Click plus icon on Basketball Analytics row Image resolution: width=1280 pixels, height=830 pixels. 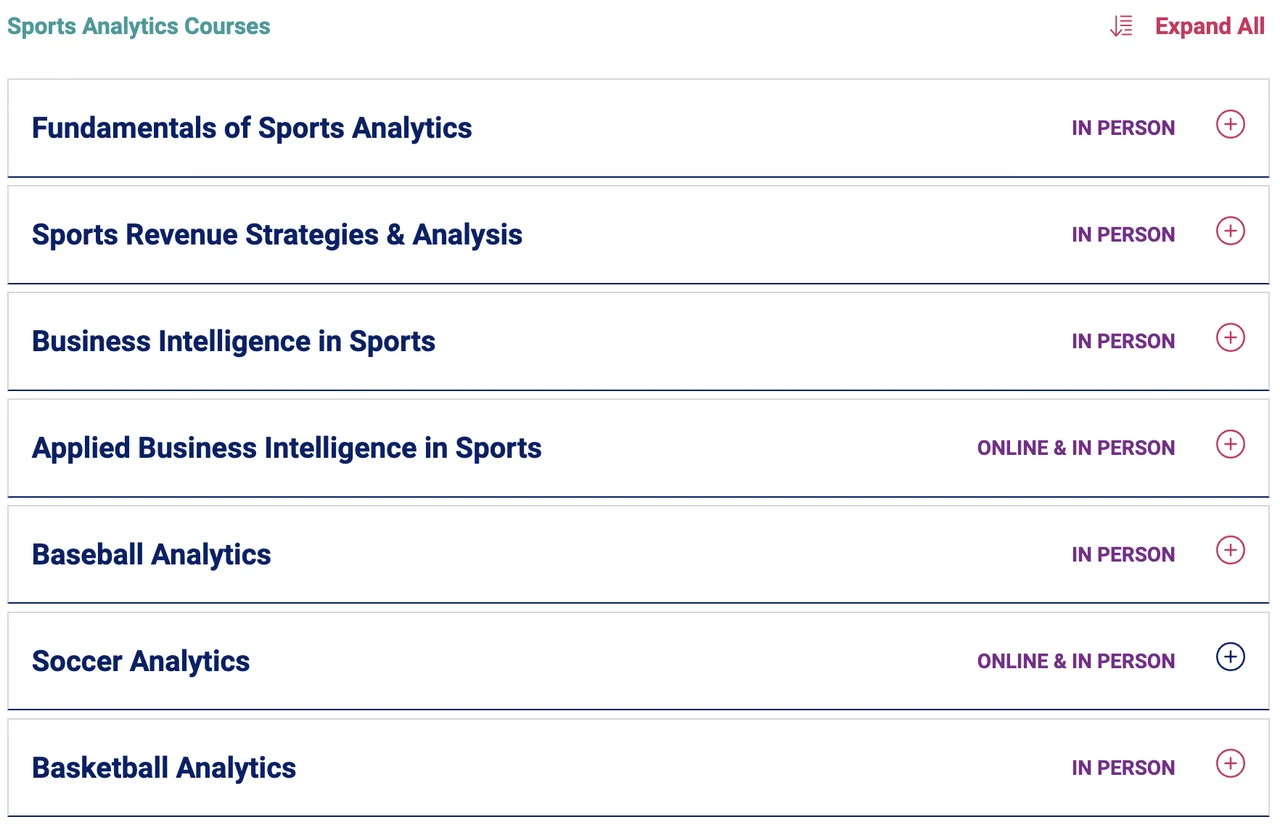pyautogui.click(x=1230, y=764)
